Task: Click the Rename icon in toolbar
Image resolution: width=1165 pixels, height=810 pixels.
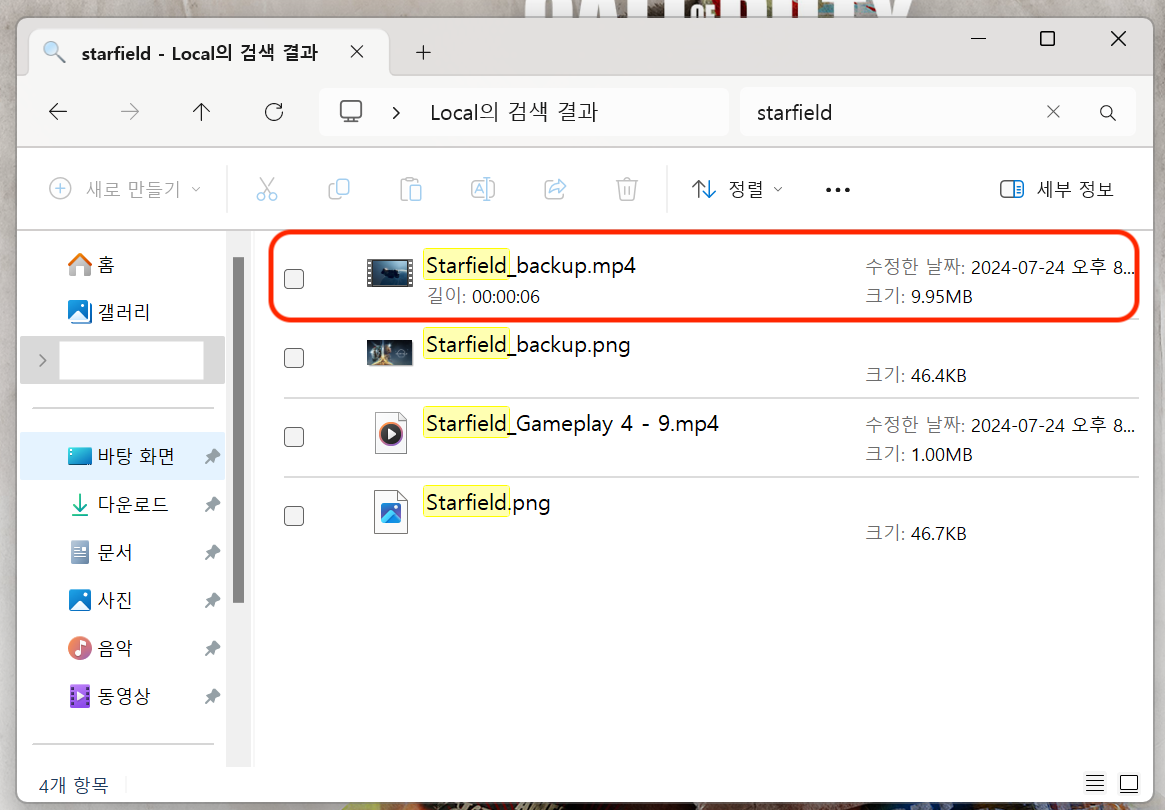Action: tap(483, 189)
